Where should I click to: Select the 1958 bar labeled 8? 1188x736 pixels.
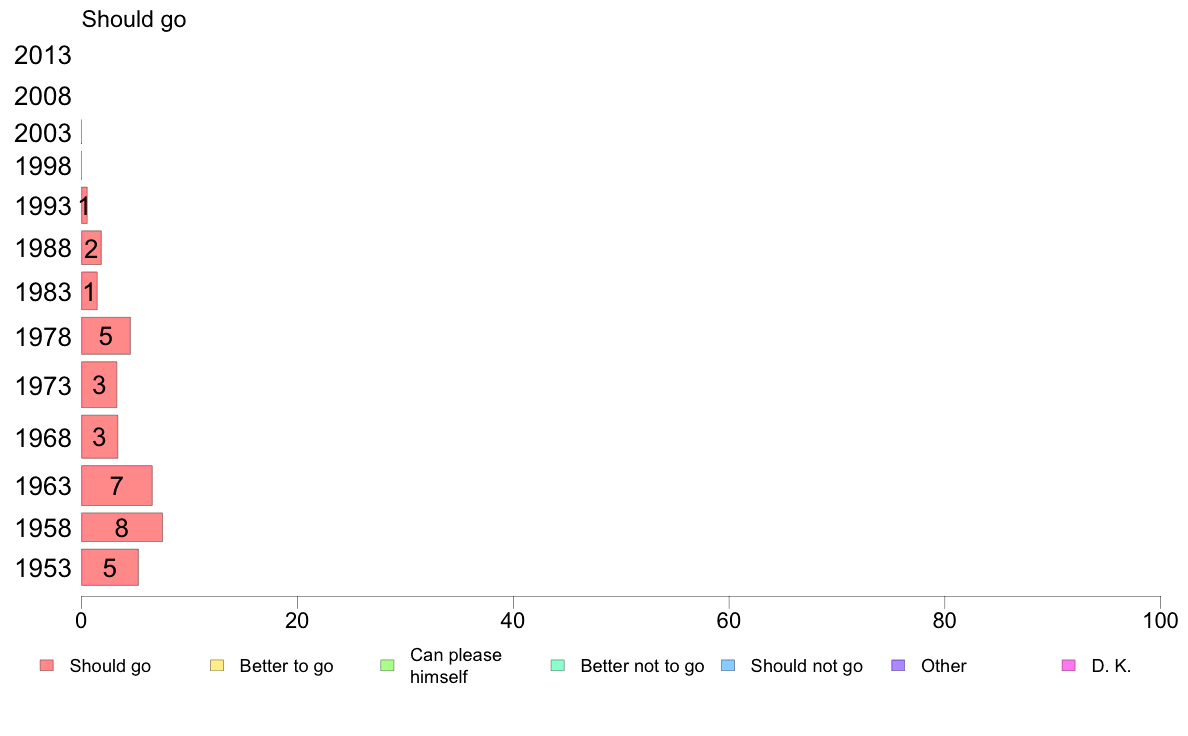tap(122, 528)
